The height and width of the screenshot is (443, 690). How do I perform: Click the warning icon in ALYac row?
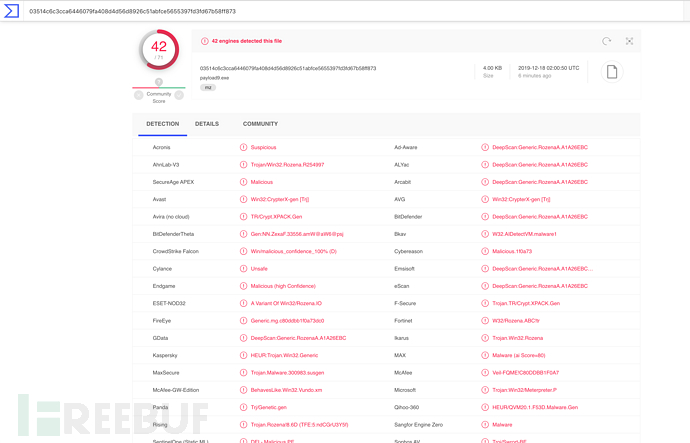485,165
